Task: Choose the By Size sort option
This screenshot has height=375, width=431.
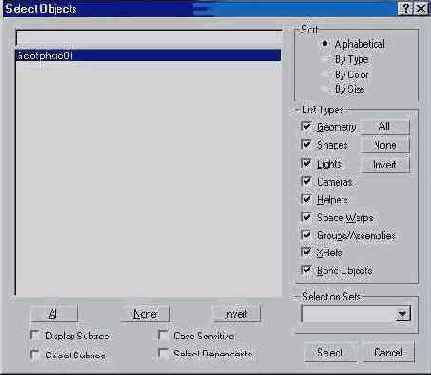Action: 325,89
